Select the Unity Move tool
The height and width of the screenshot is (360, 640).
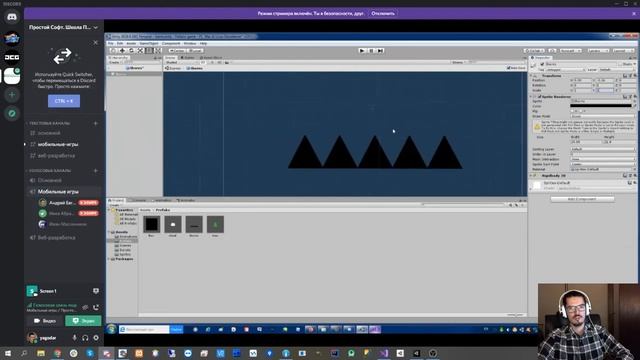click(x=122, y=51)
